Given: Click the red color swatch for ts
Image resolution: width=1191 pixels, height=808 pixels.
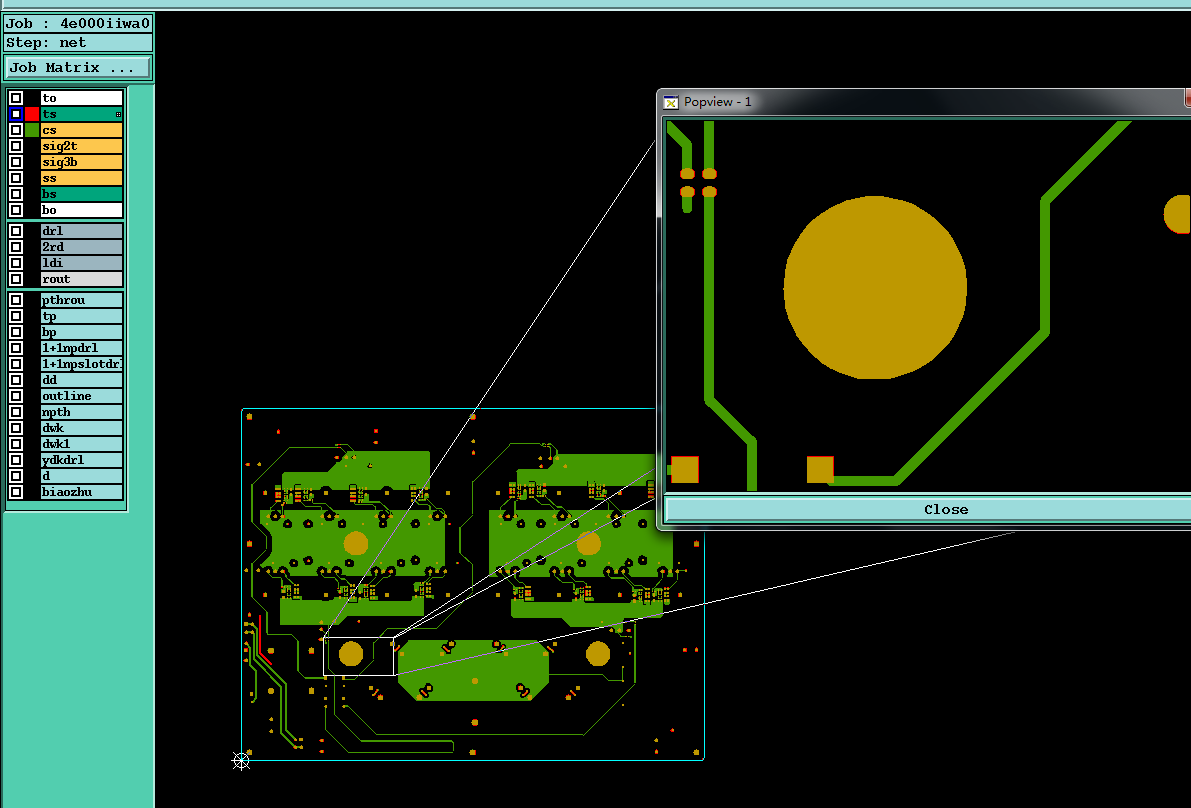Looking at the screenshot, I should [x=32, y=114].
